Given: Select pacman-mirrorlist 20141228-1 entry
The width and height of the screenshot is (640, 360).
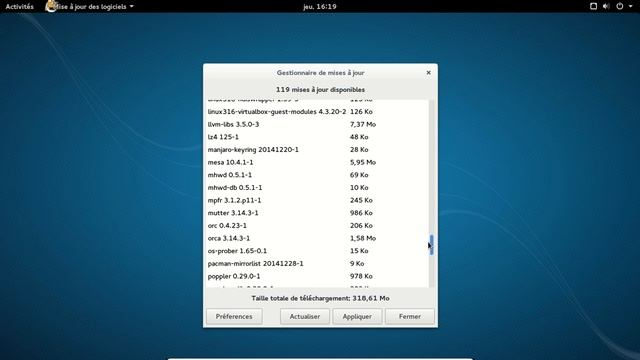Looking at the screenshot, I should [x=317, y=263].
